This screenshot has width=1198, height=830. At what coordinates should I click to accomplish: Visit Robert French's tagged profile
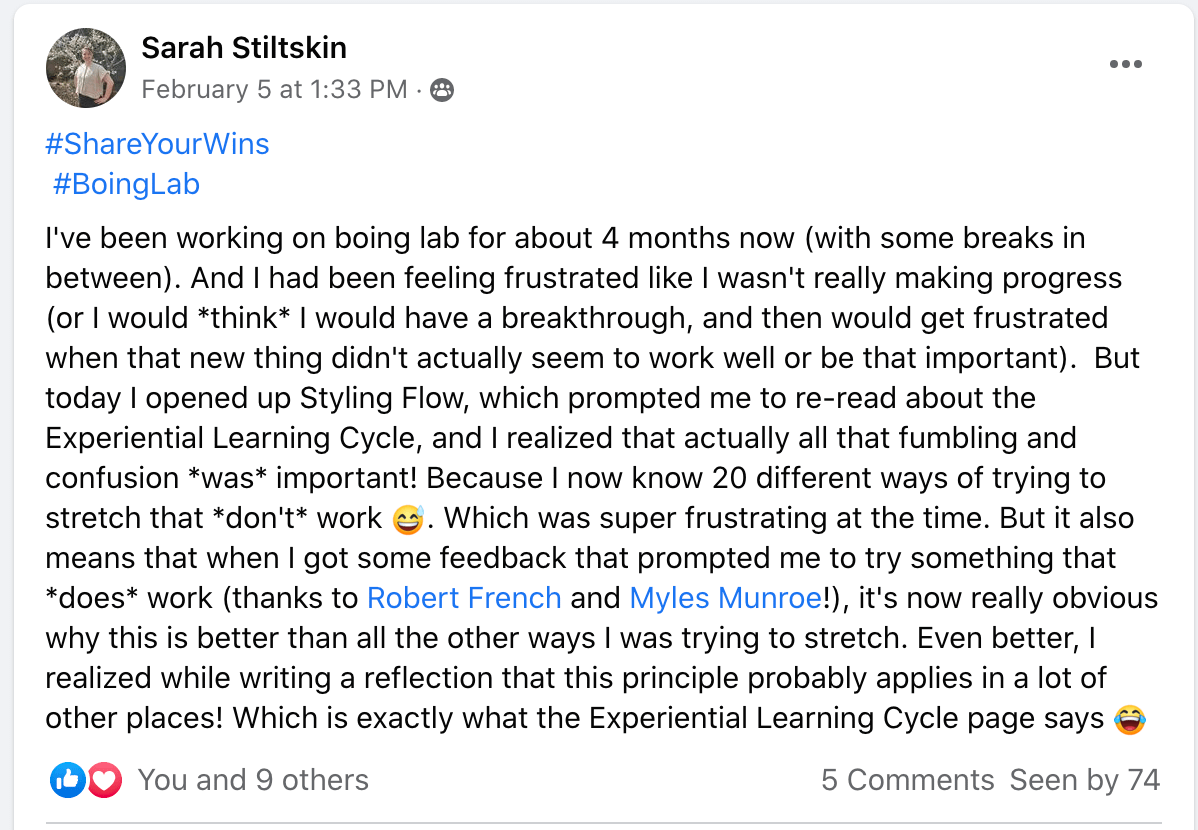coord(464,598)
